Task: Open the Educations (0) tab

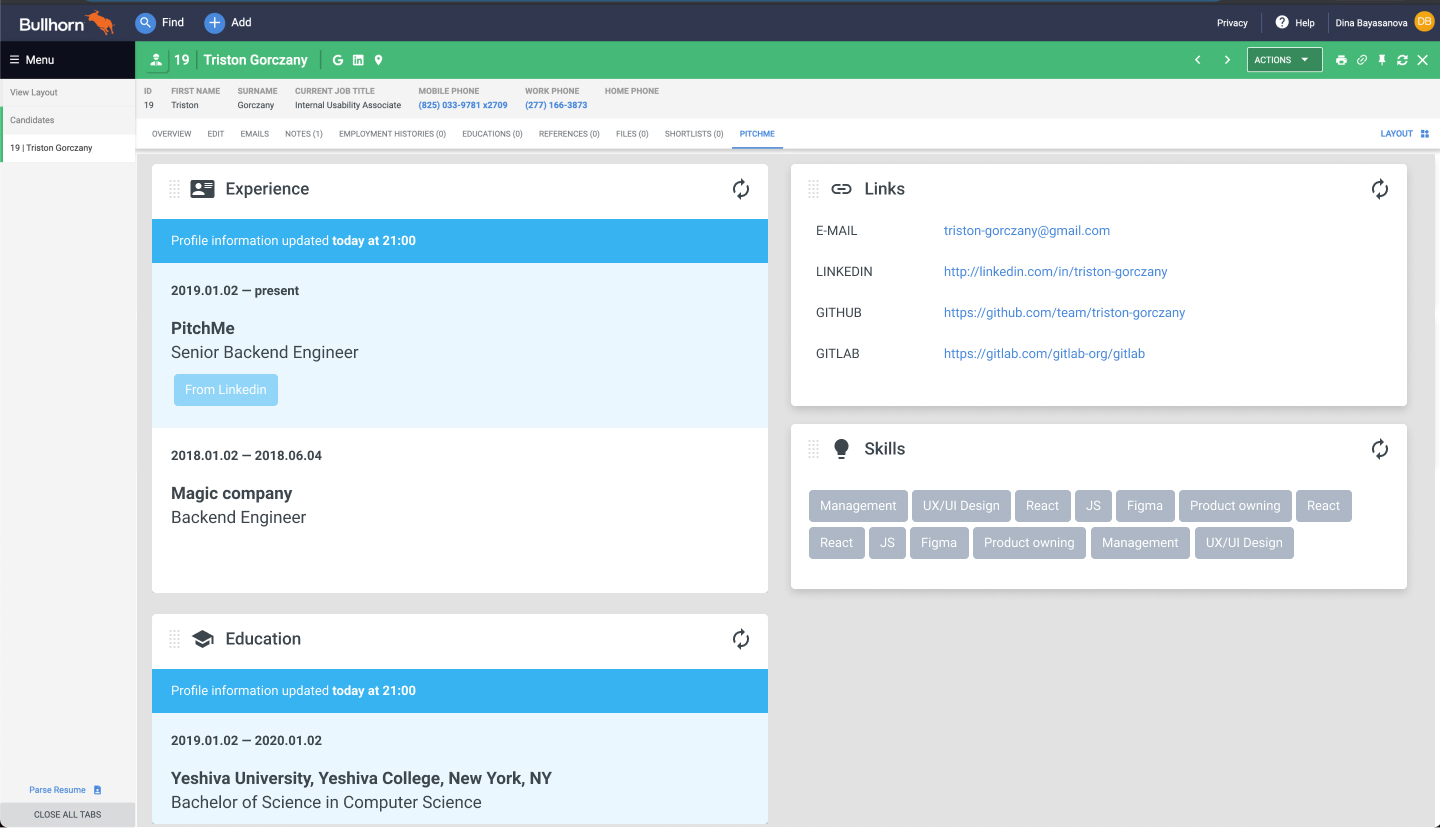Action: pyautogui.click(x=492, y=134)
